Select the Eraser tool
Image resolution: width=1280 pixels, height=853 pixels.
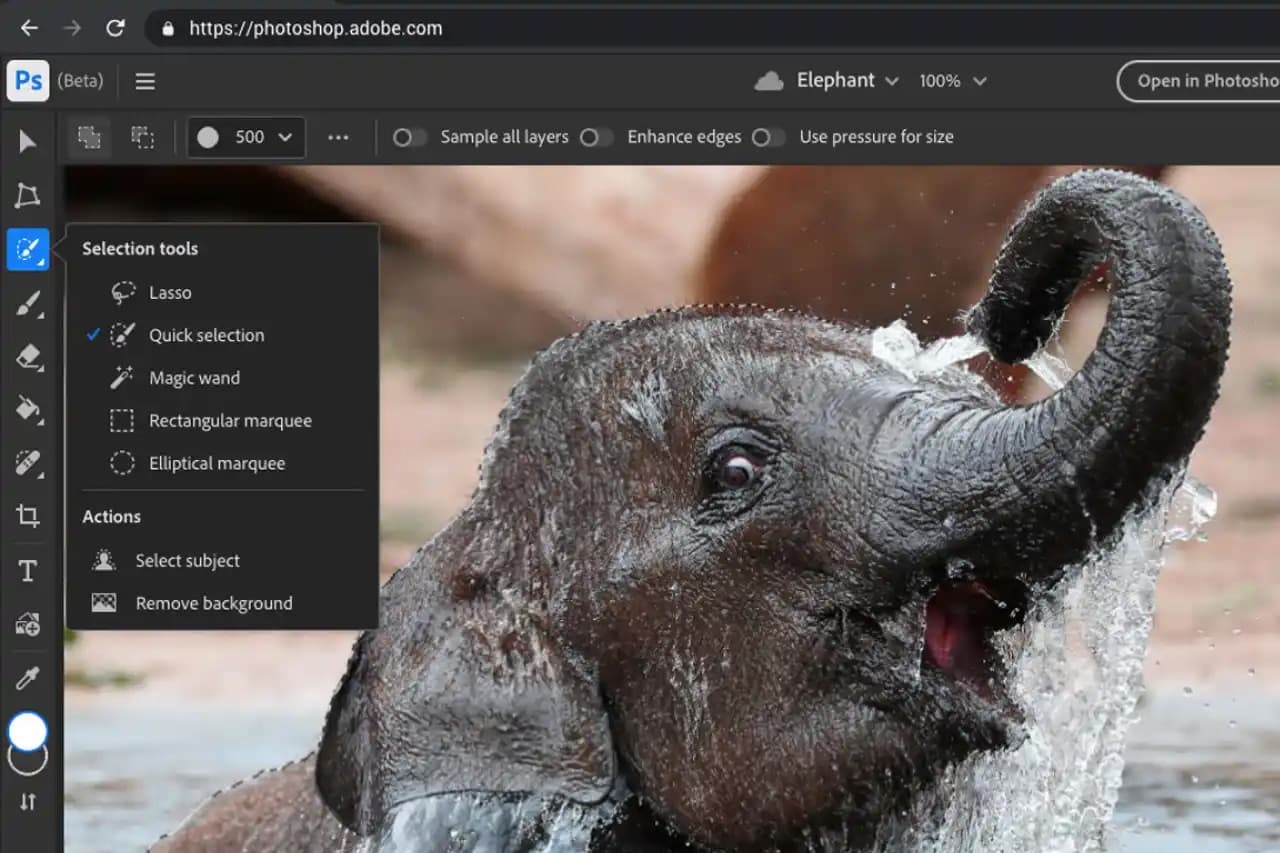27,358
